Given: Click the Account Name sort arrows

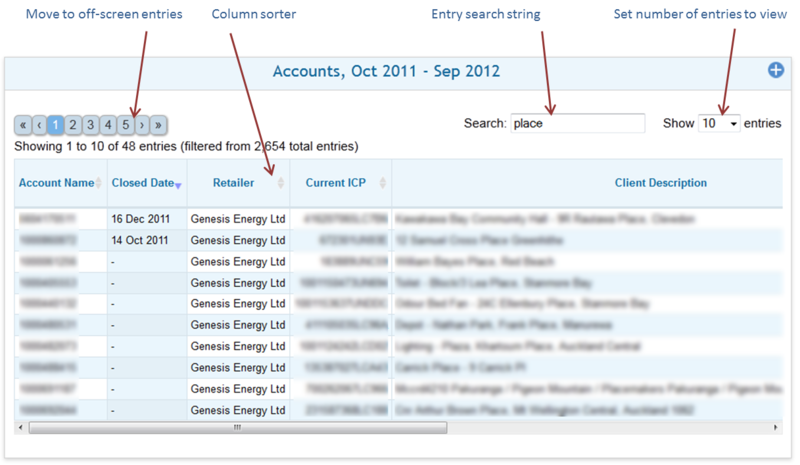Looking at the screenshot, I should 98,183.
